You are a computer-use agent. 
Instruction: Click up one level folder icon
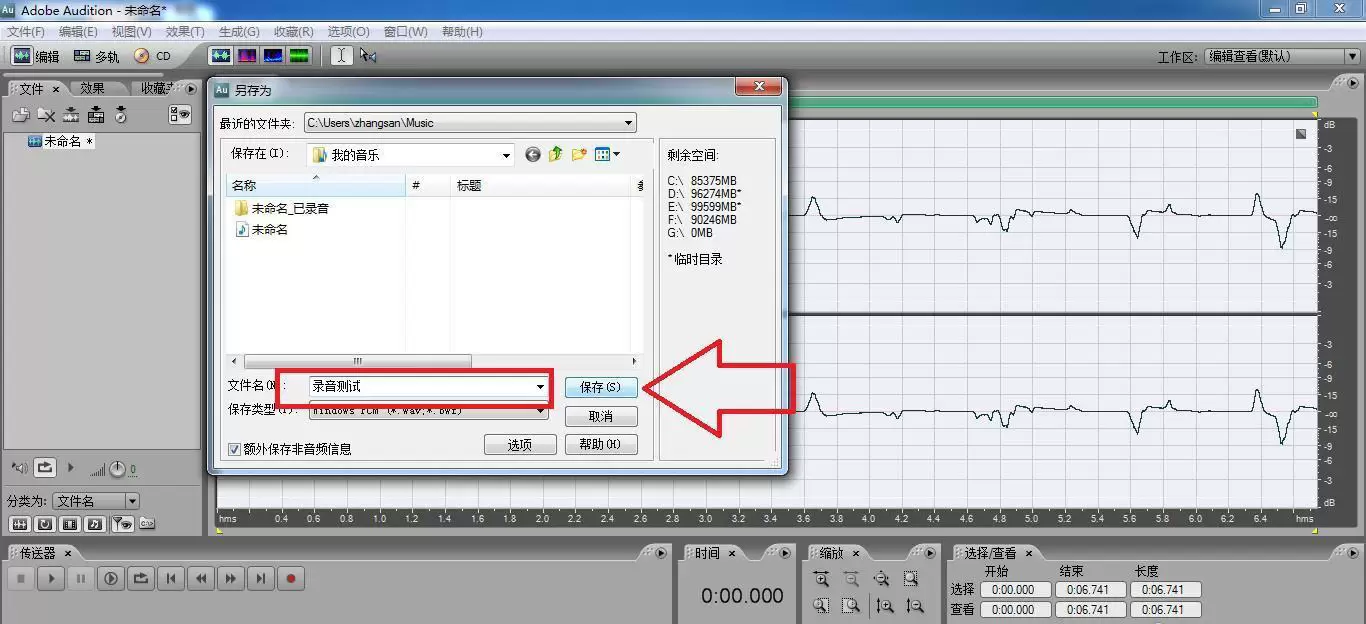pos(556,154)
